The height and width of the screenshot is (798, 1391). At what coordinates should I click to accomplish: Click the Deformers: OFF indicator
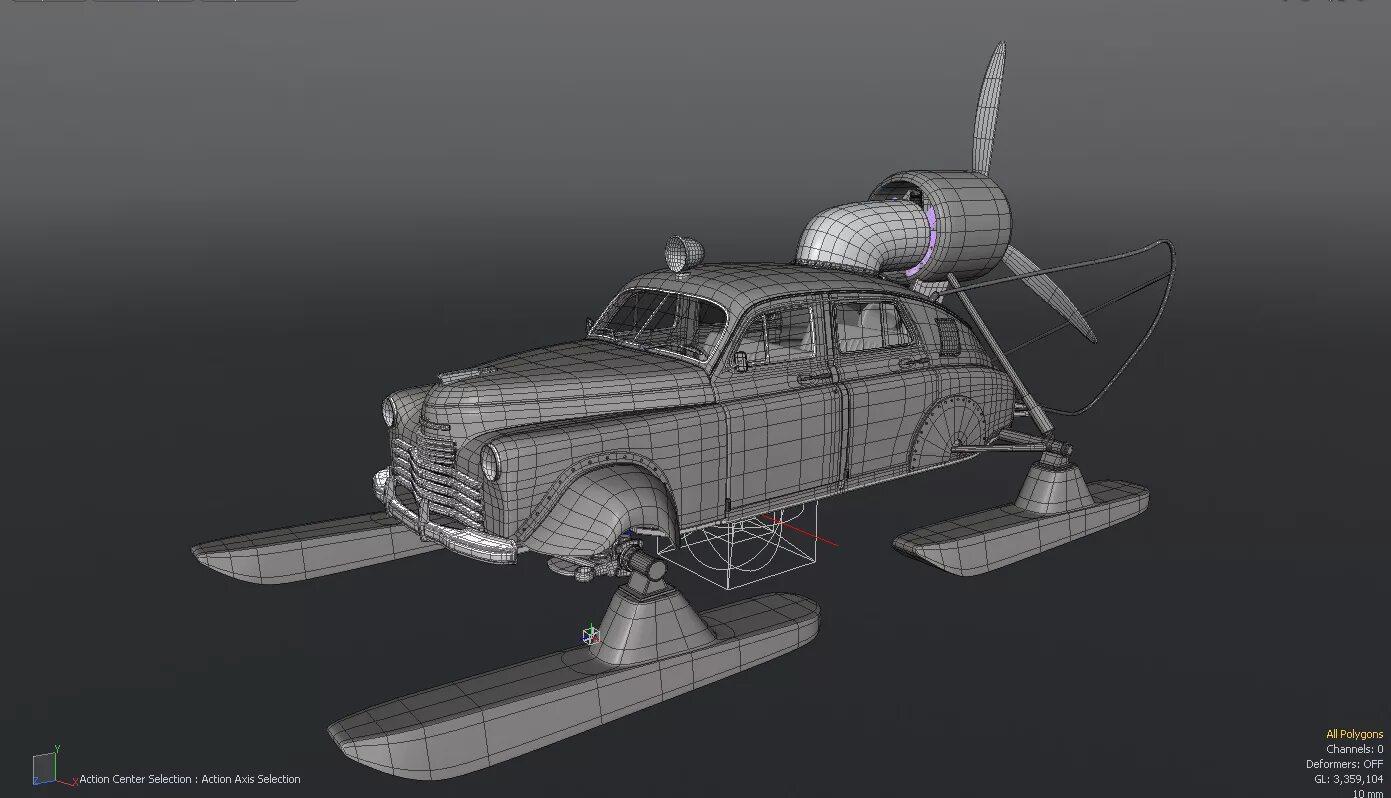1344,764
